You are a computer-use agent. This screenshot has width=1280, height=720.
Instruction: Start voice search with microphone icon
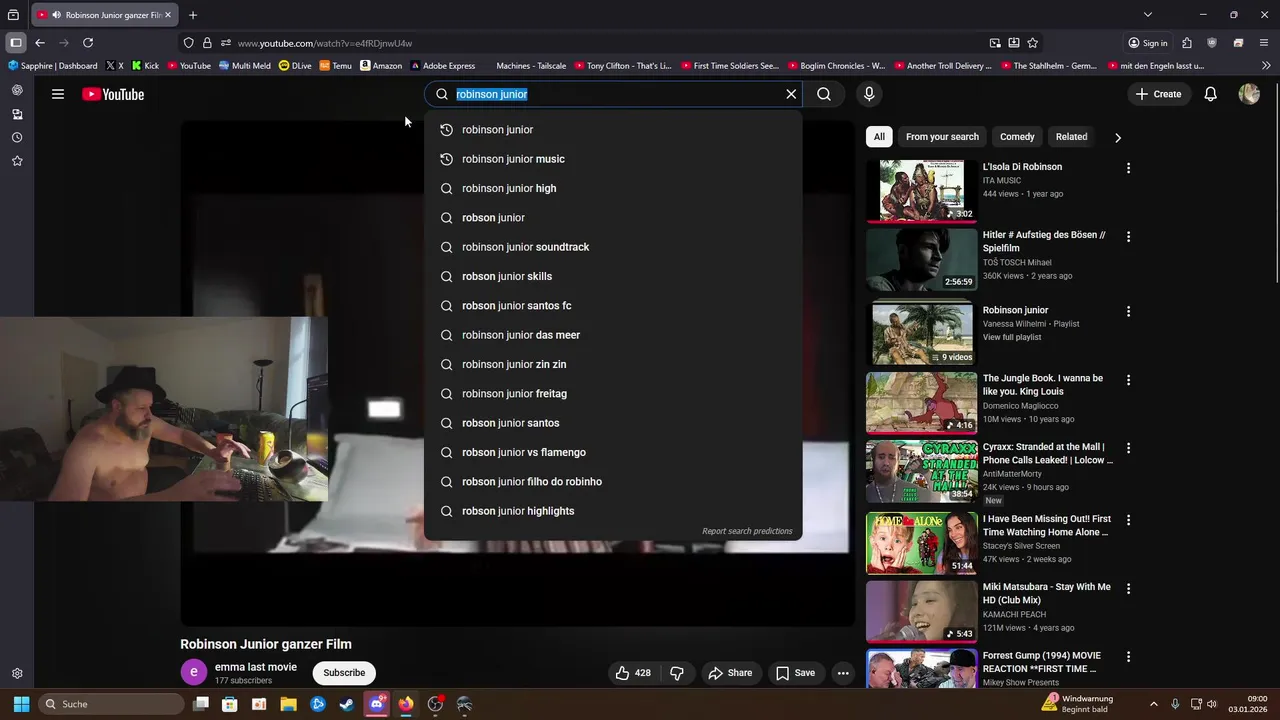(869, 94)
